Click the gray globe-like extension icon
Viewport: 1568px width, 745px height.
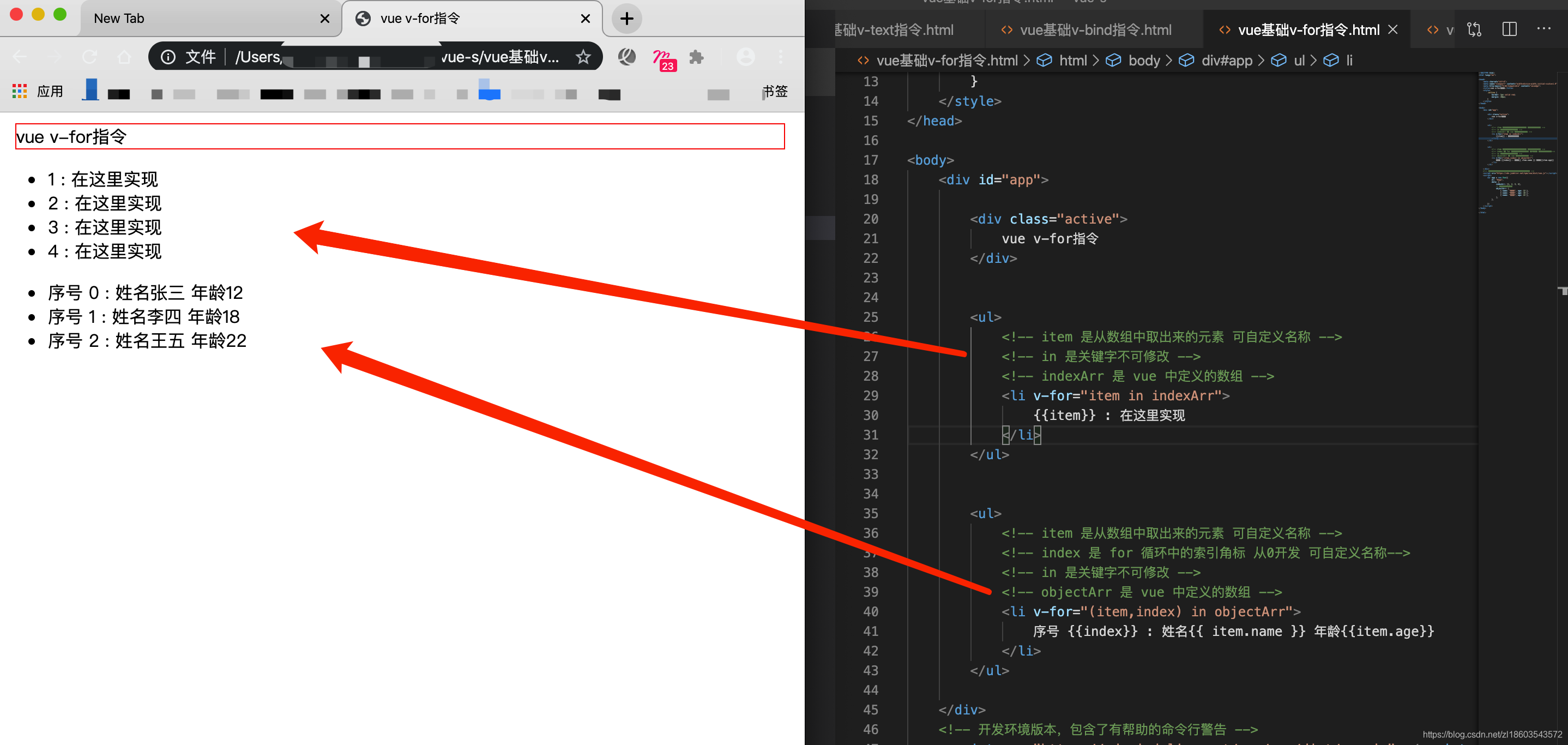[x=627, y=57]
